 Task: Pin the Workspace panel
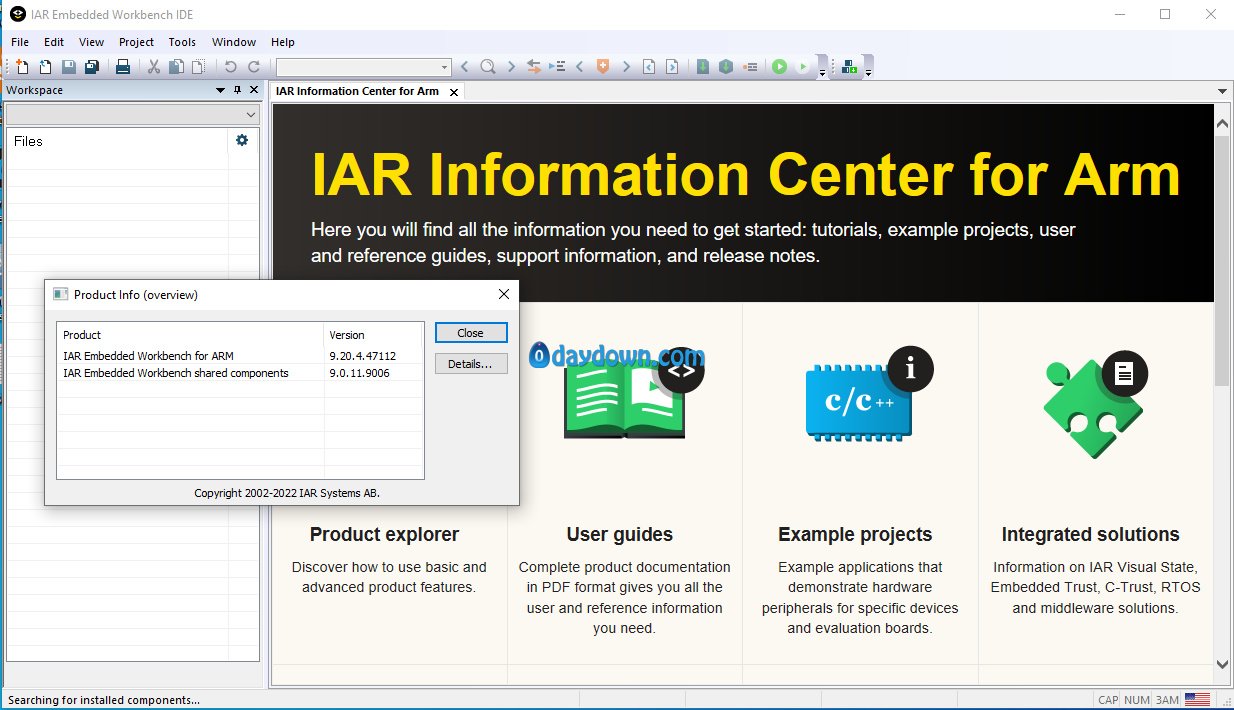point(237,90)
